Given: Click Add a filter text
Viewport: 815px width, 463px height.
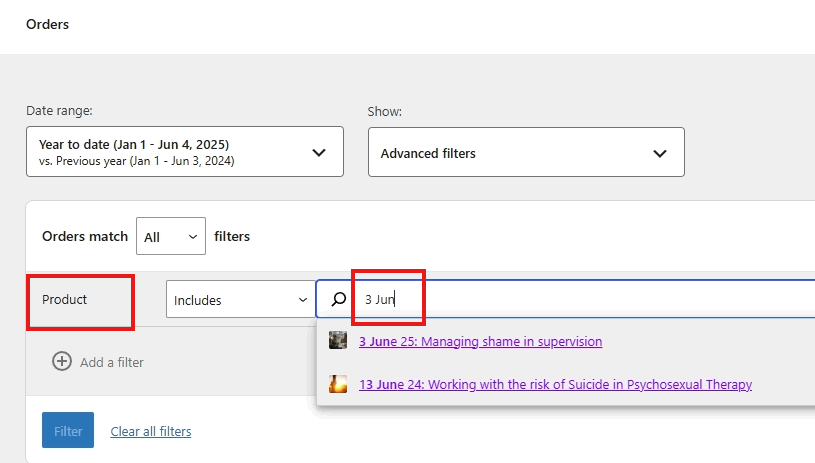Looking at the screenshot, I should (x=112, y=362).
